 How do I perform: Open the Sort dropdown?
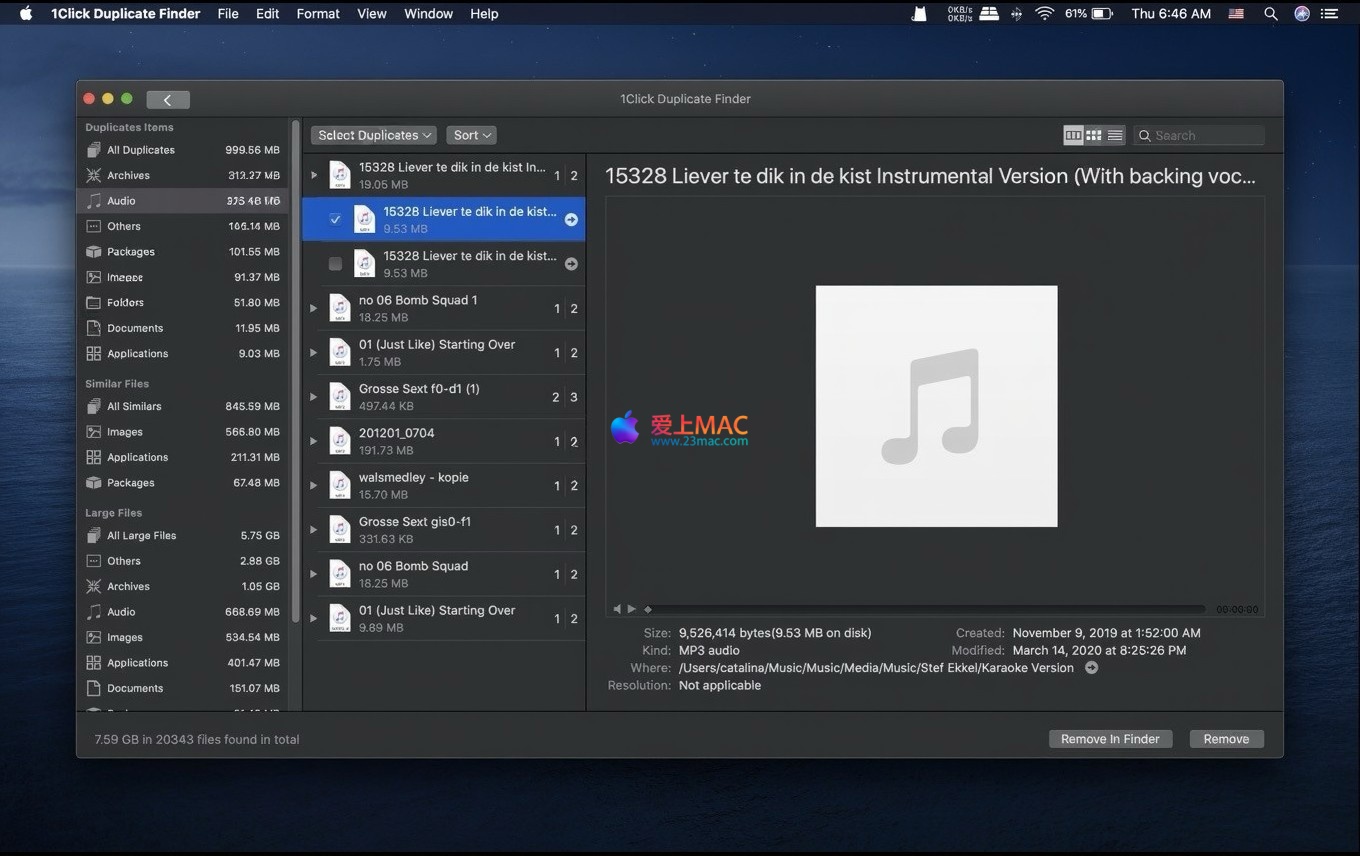pyautogui.click(x=472, y=135)
